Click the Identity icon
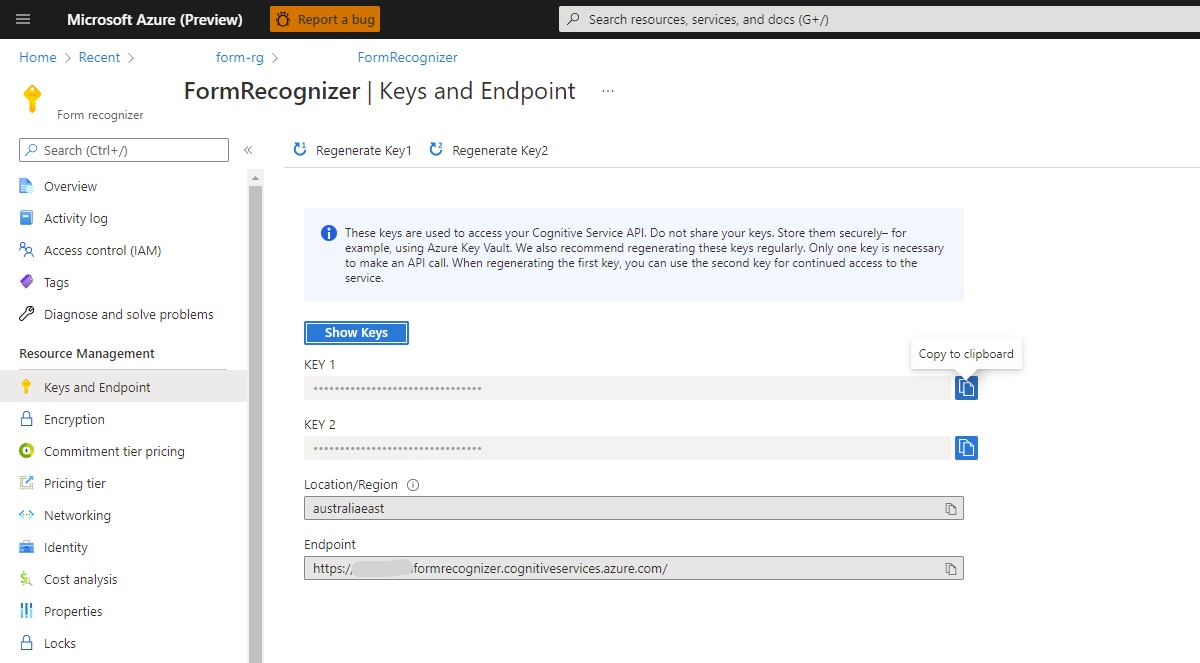Image resolution: width=1200 pixels, height=663 pixels. click(27, 547)
